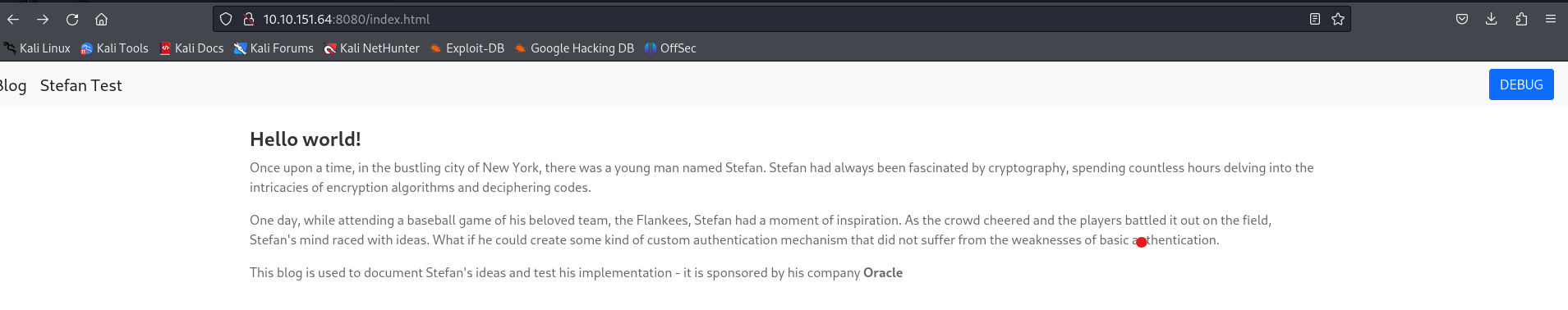Screen dimensions: 1568x310
Task: Click the browser Back arrow
Action: 13,19
